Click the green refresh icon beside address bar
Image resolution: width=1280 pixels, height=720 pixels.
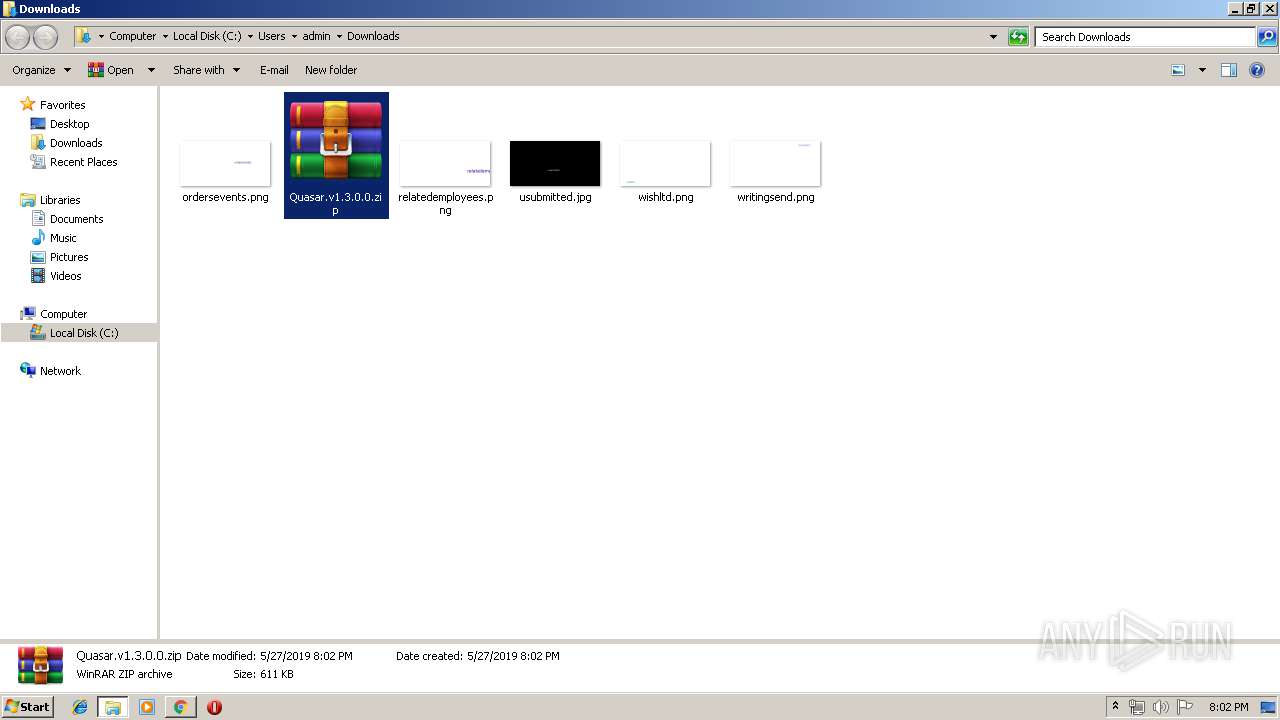pyautogui.click(x=1018, y=37)
